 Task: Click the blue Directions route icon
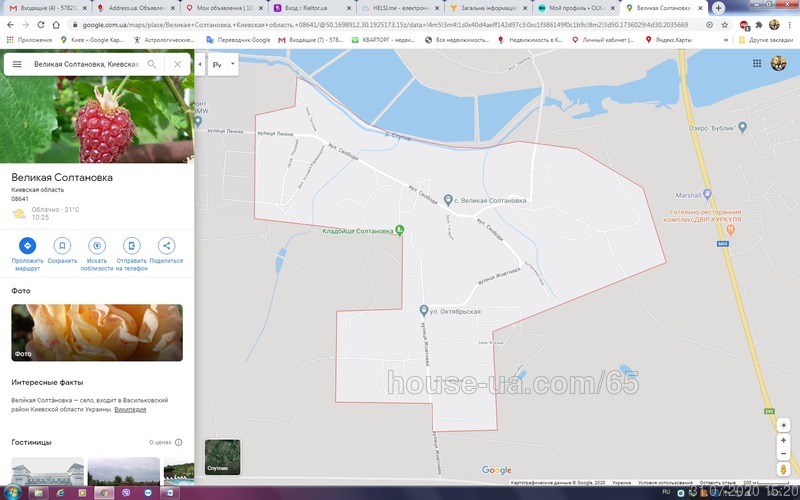coord(28,245)
